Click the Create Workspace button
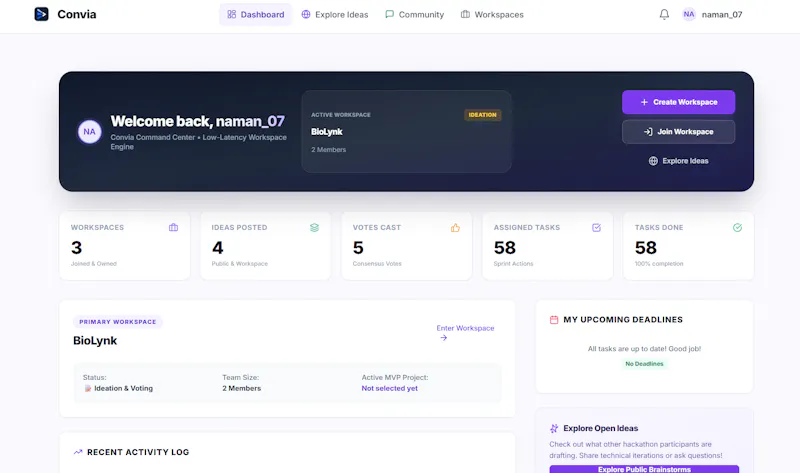This screenshot has height=473, width=800. tap(678, 102)
